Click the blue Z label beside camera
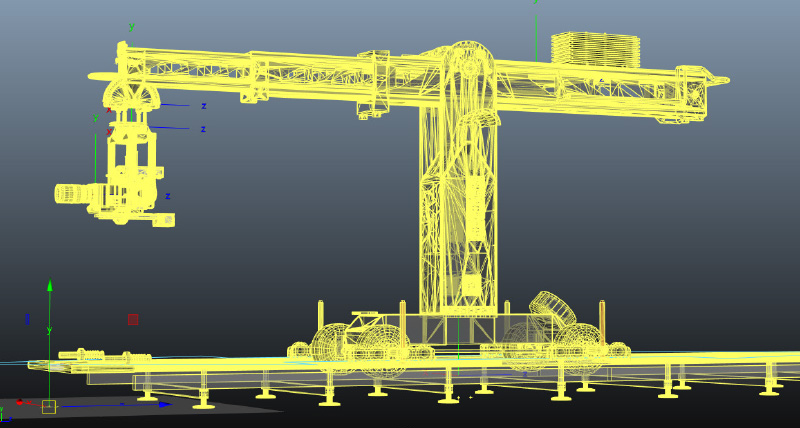The height and width of the screenshot is (428, 800). 168,196
